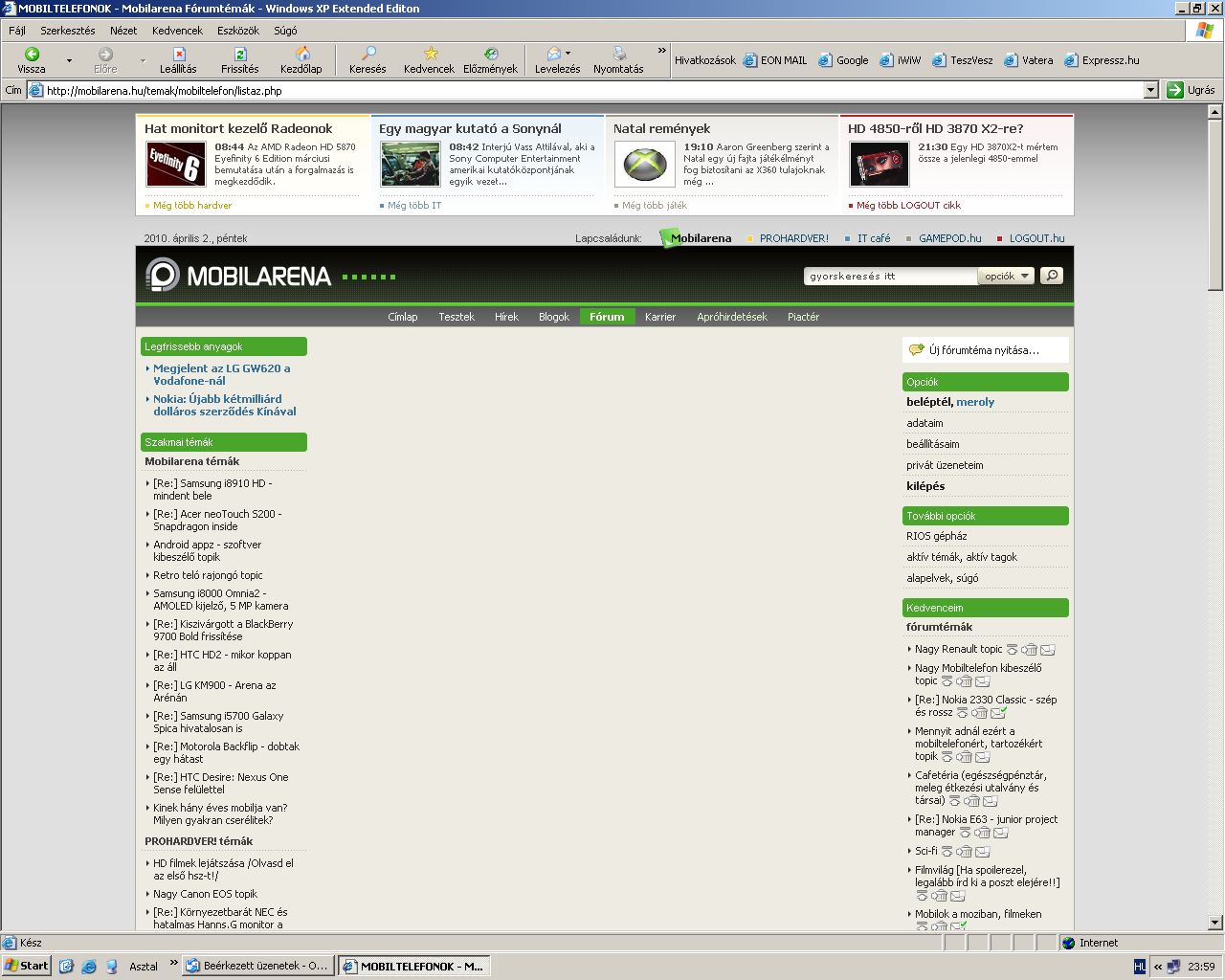1225x980 pixels.
Task: Open the EON MAIL link bar shortcut
Action: point(775,60)
